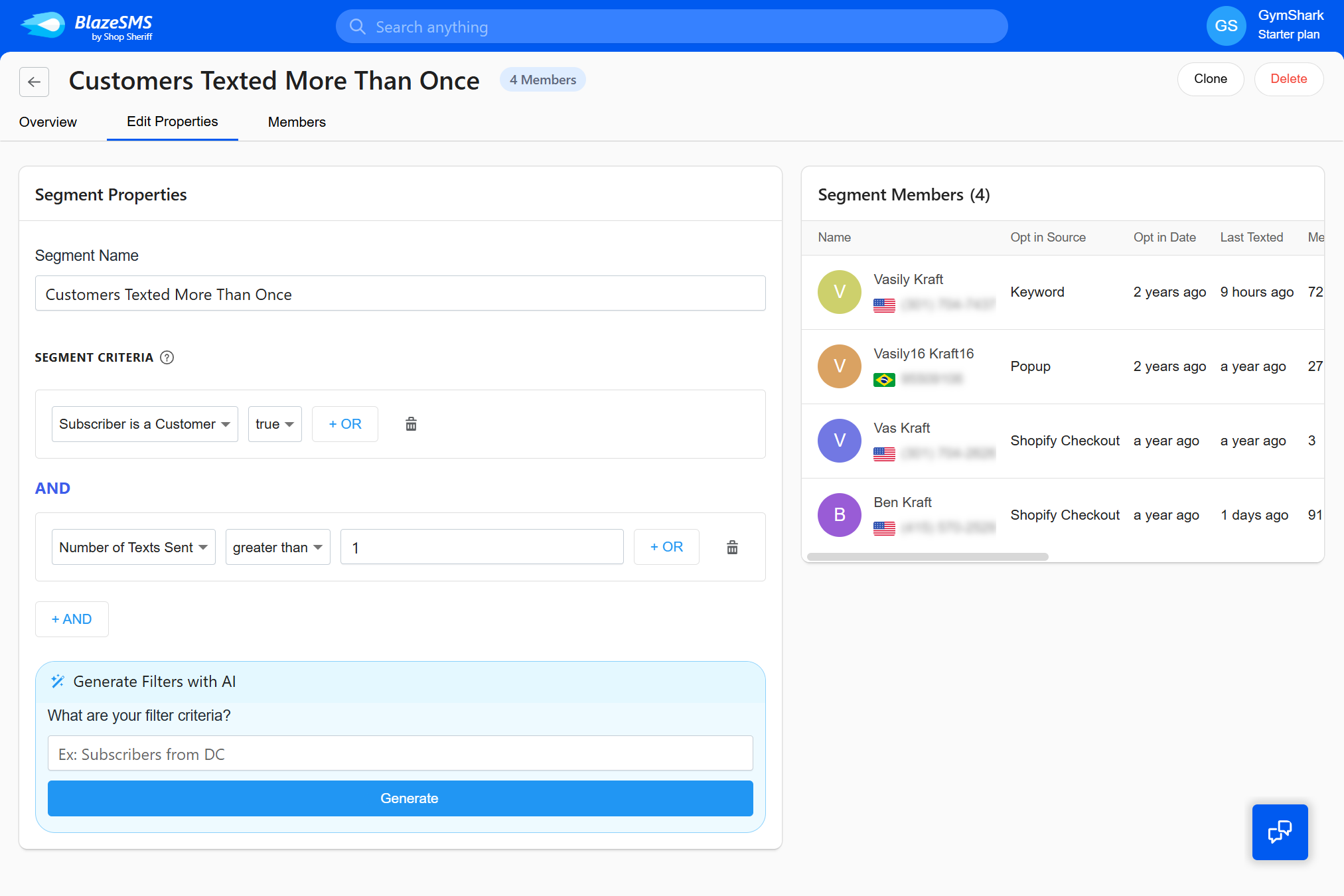Switch to the Members tab
The width and height of the screenshot is (1344, 896).
(296, 122)
